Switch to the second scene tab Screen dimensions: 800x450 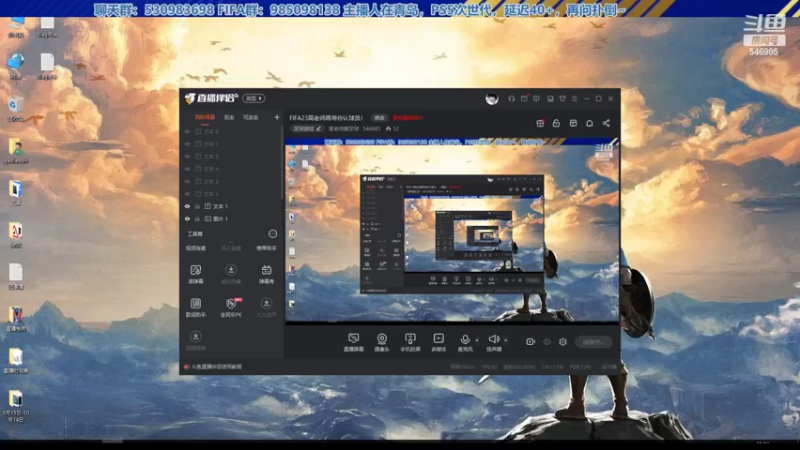coord(229,117)
